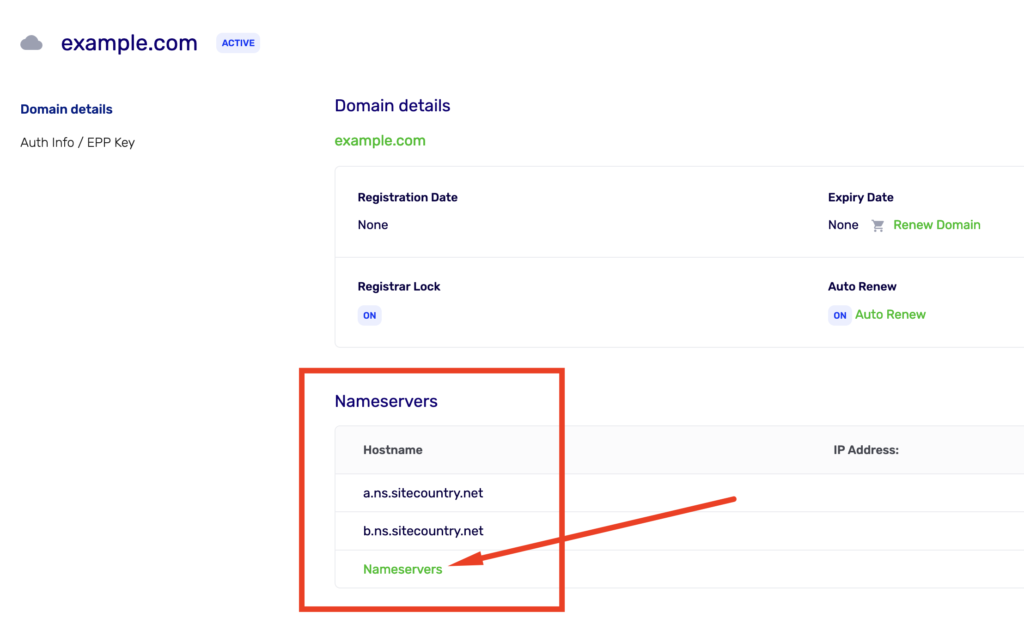Screen dimensions: 1024x630
Task: Click the green example.com domain link
Action: coord(380,140)
